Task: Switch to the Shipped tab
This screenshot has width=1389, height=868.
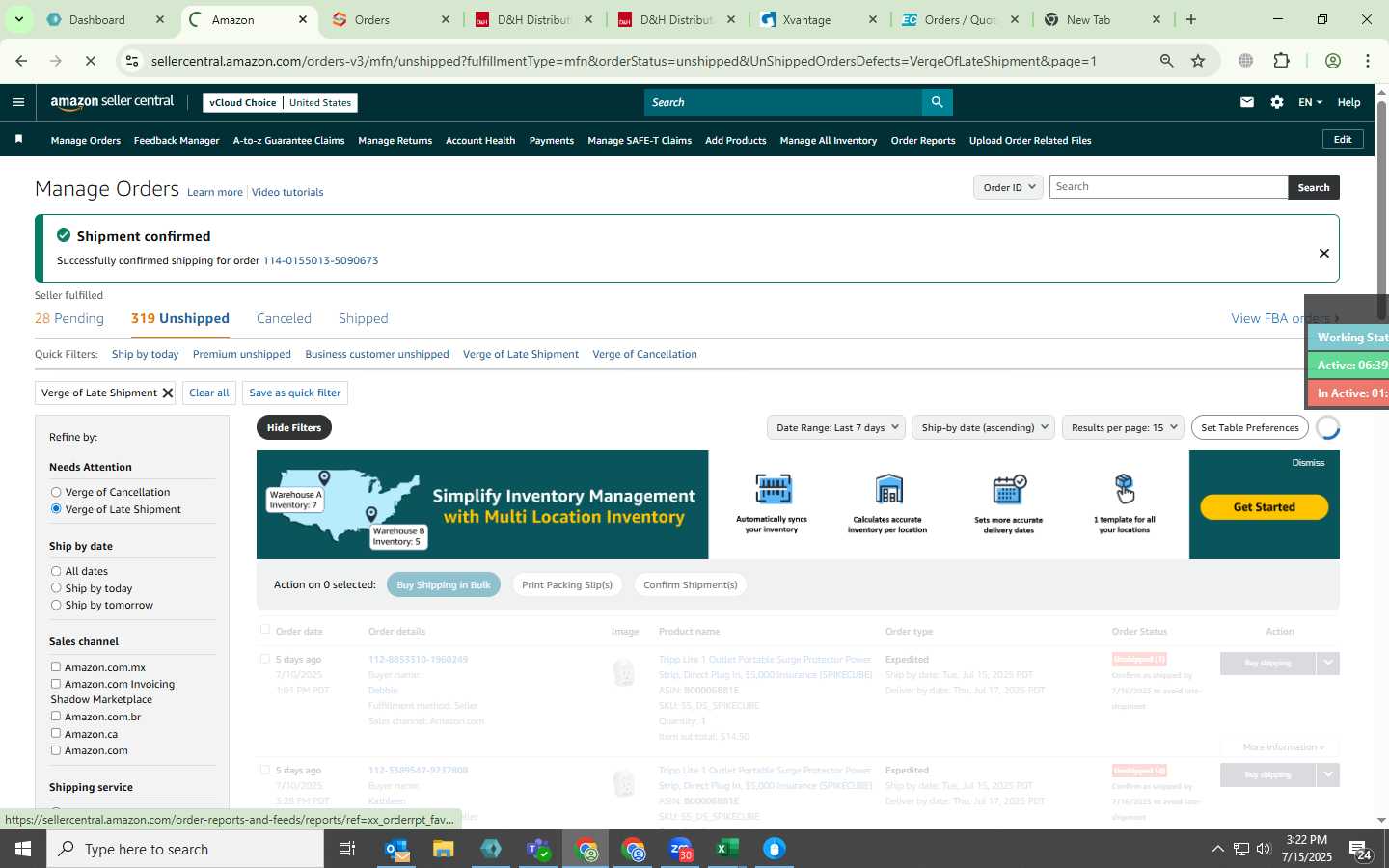Action: (364, 318)
